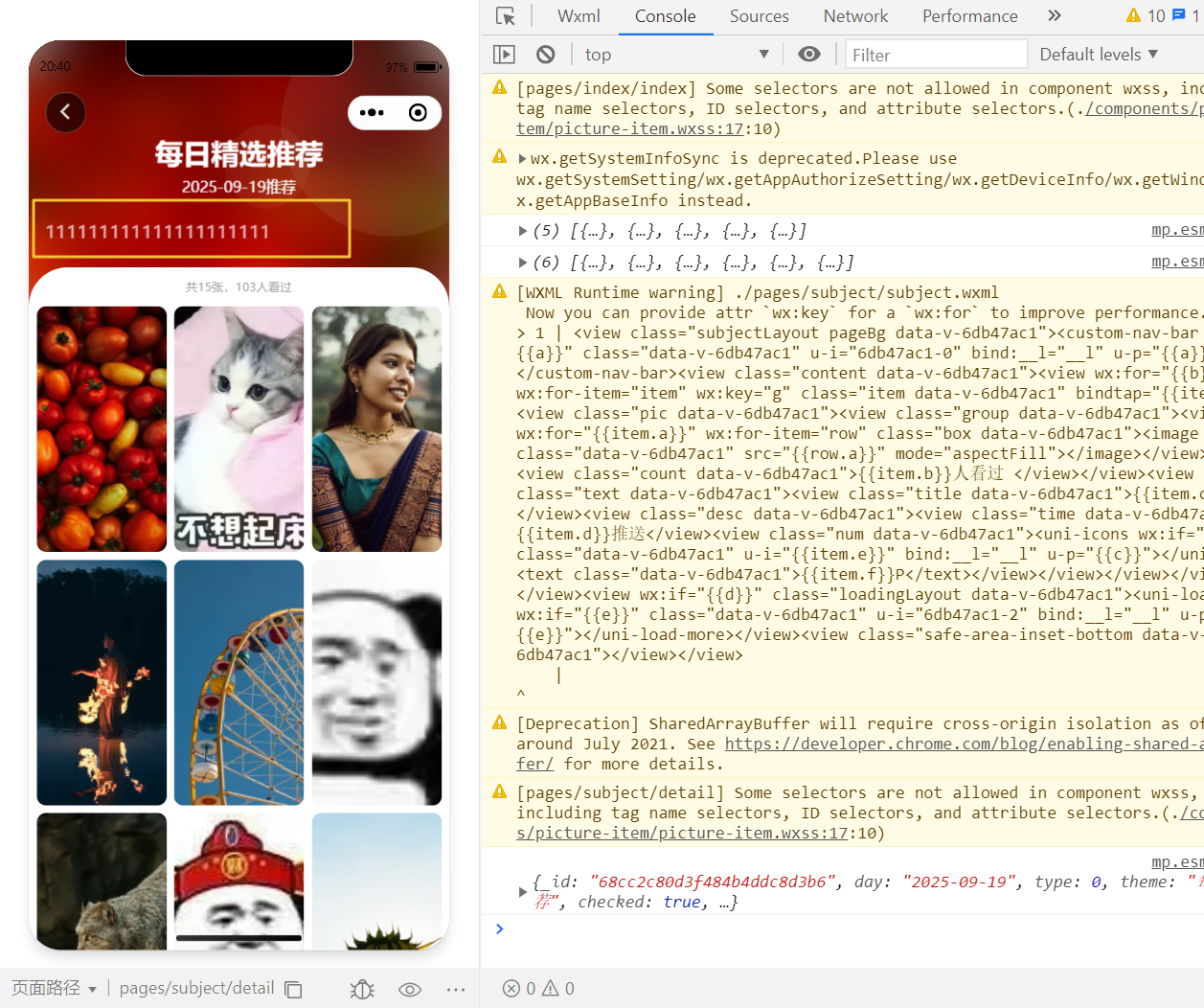1204x1008 pixels.
Task: Open the picture-item.wxss:17 link in first warning
Action: [x=630, y=129]
